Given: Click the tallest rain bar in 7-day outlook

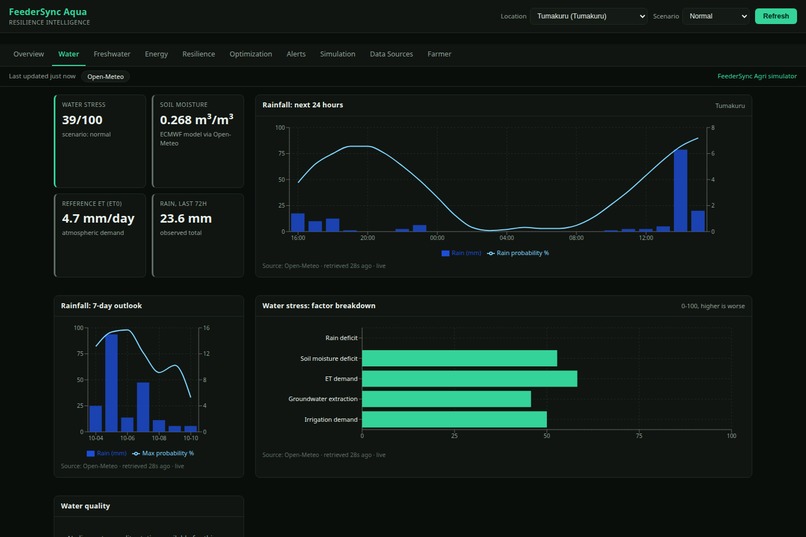Looking at the screenshot, I should [x=112, y=383].
